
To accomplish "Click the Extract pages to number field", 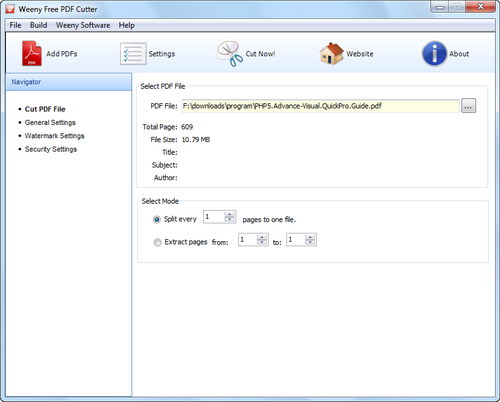I will (296, 240).
